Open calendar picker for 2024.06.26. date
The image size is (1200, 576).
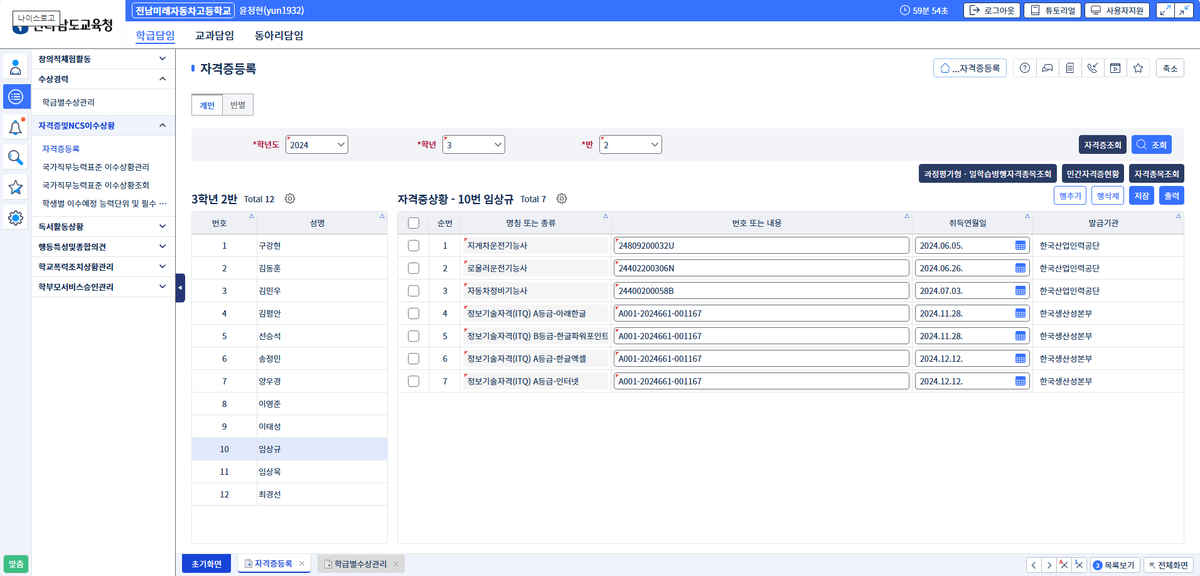coord(1021,268)
